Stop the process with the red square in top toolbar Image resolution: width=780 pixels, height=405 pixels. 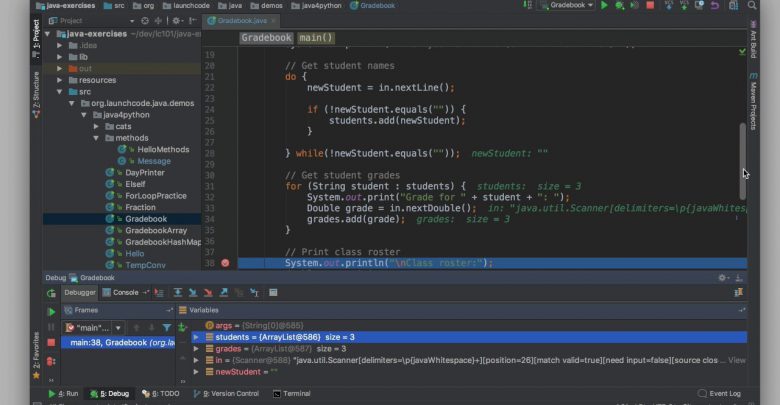(x=650, y=5)
